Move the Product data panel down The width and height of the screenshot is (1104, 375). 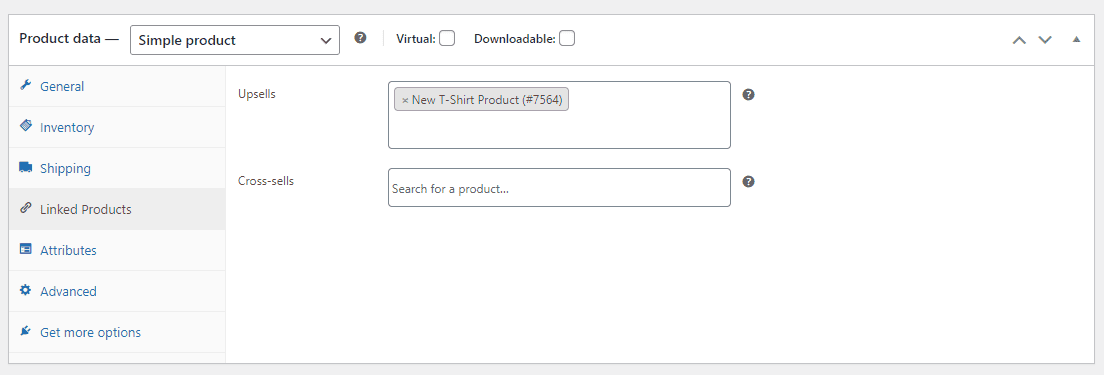pos(1045,40)
